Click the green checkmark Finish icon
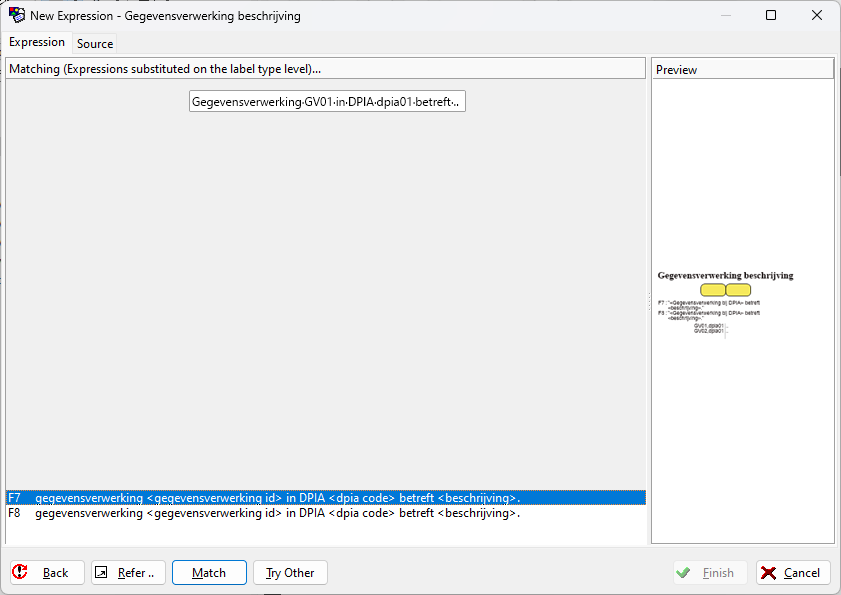 point(684,572)
